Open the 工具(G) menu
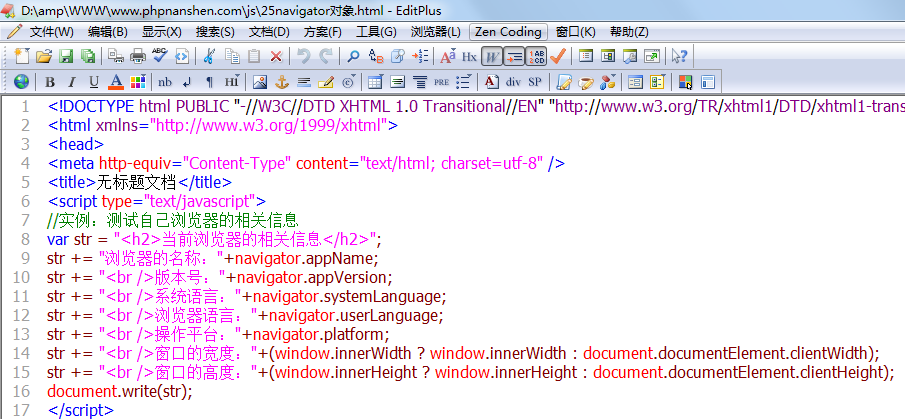Image resolution: width=905 pixels, height=419 pixels. coord(376,32)
